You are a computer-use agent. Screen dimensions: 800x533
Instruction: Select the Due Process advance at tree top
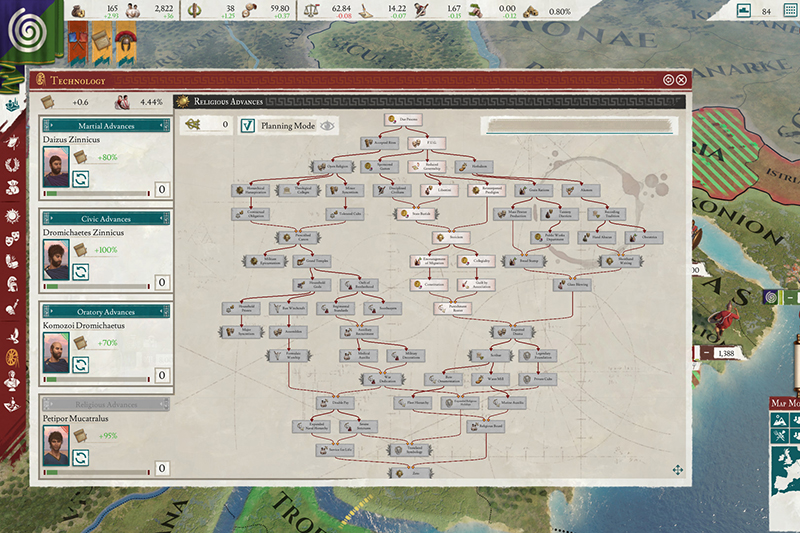(403, 119)
